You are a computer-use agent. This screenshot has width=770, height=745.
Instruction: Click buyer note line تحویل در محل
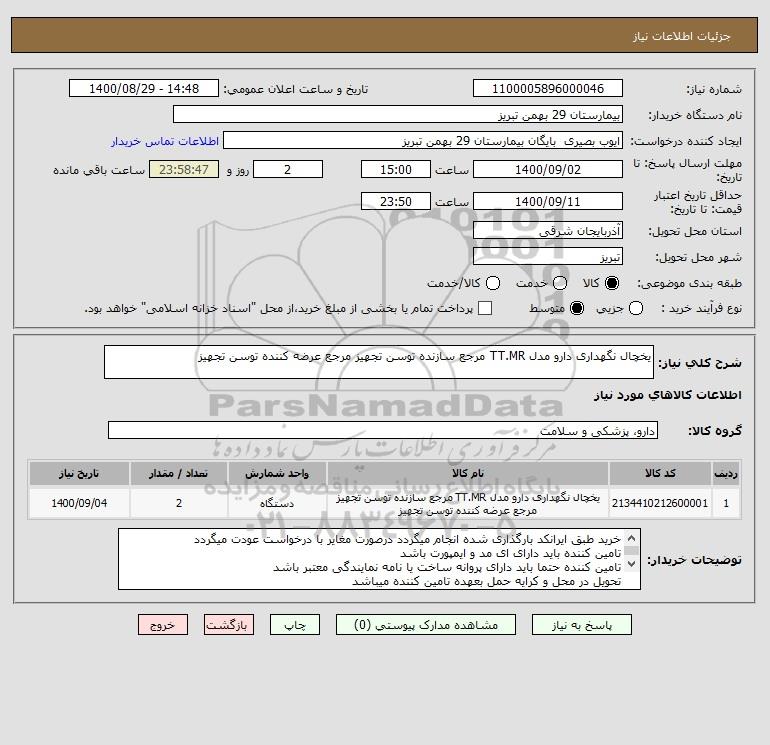click(487, 581)
